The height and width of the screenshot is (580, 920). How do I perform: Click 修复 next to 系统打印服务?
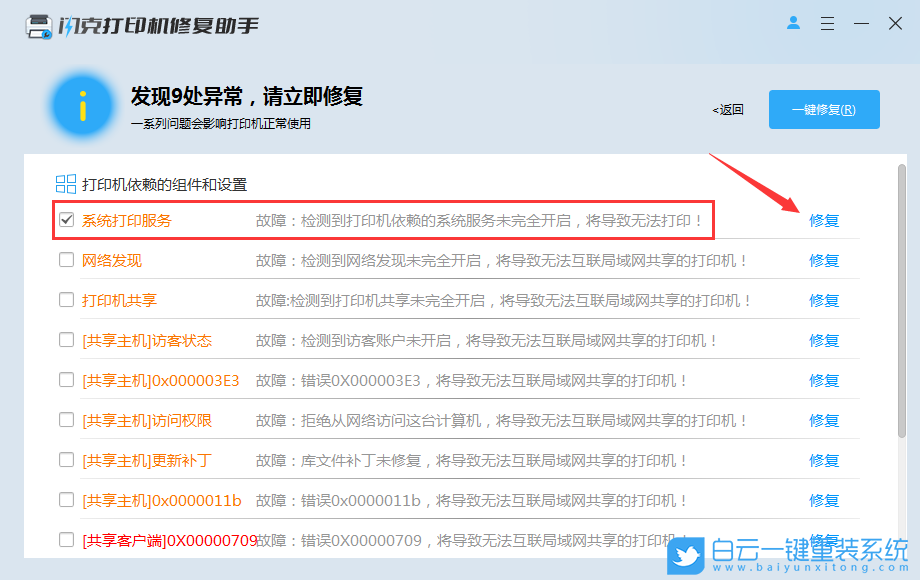coord(823,221)
